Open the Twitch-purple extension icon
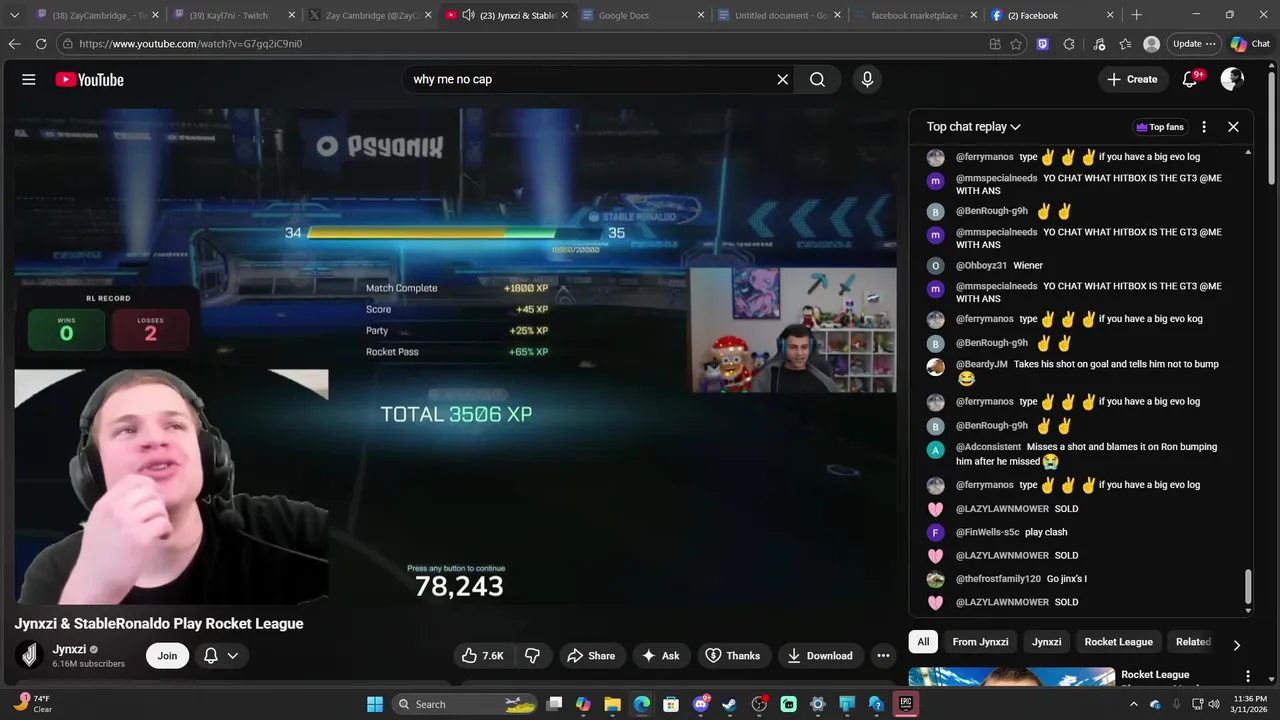Viewport: 1280px width, 720px height. [x=1043, y=44]
